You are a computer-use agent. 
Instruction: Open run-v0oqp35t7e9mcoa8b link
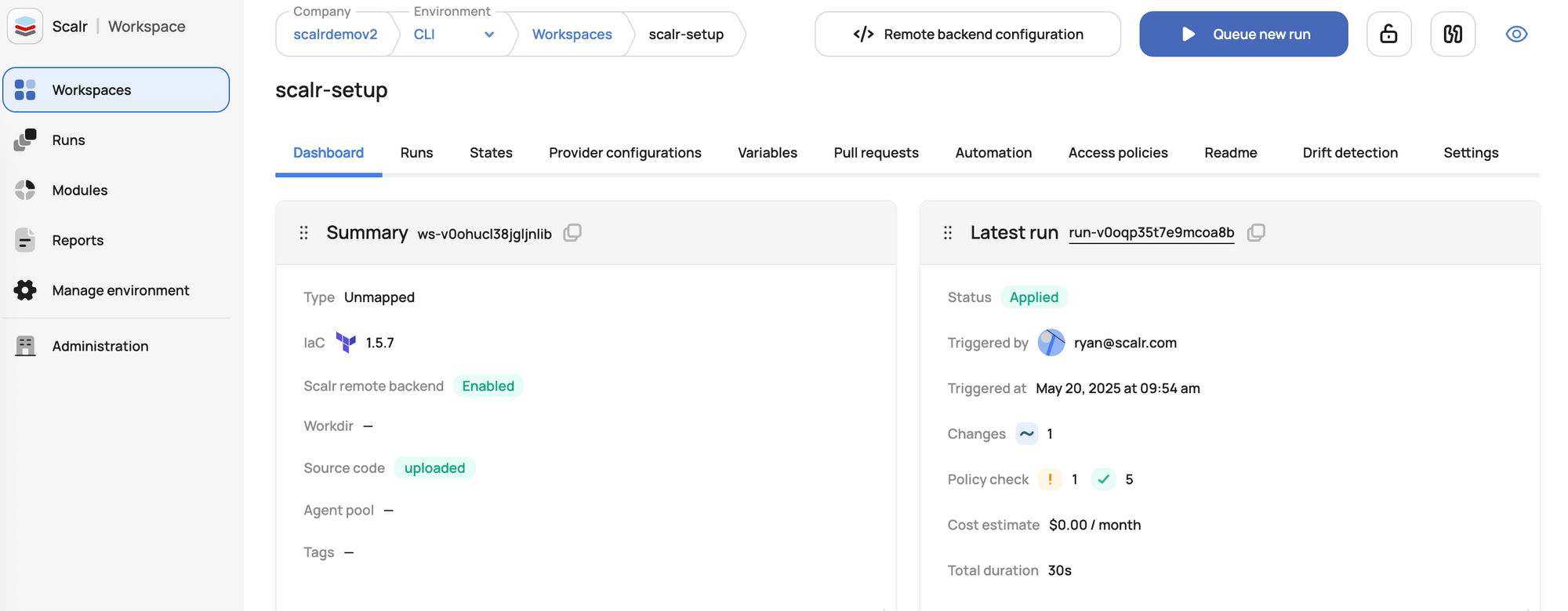[x=1151, y=233]
